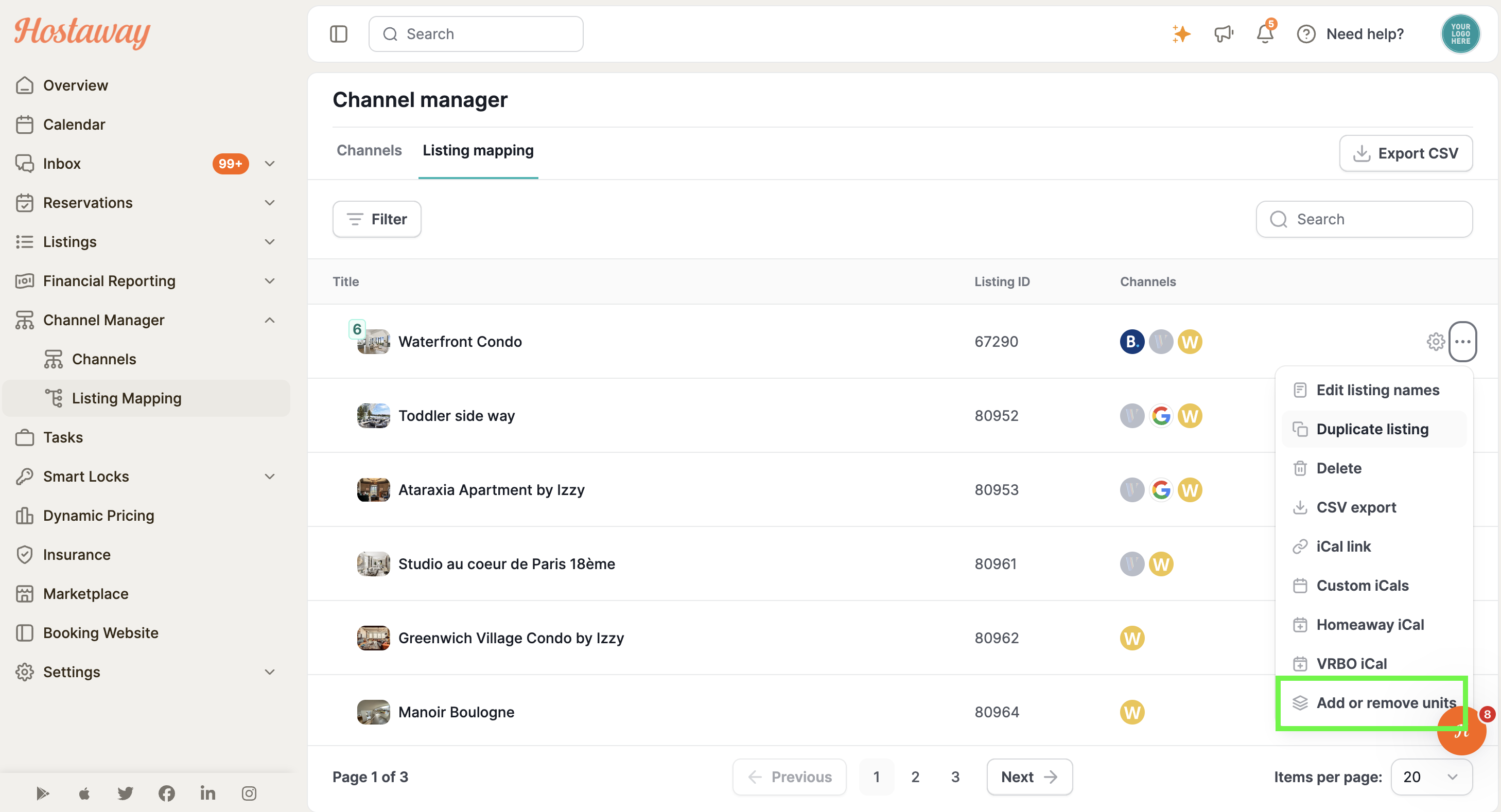1501x812 pixels.
Task: Choose Add or remove units option
Action: point(1373,702)
